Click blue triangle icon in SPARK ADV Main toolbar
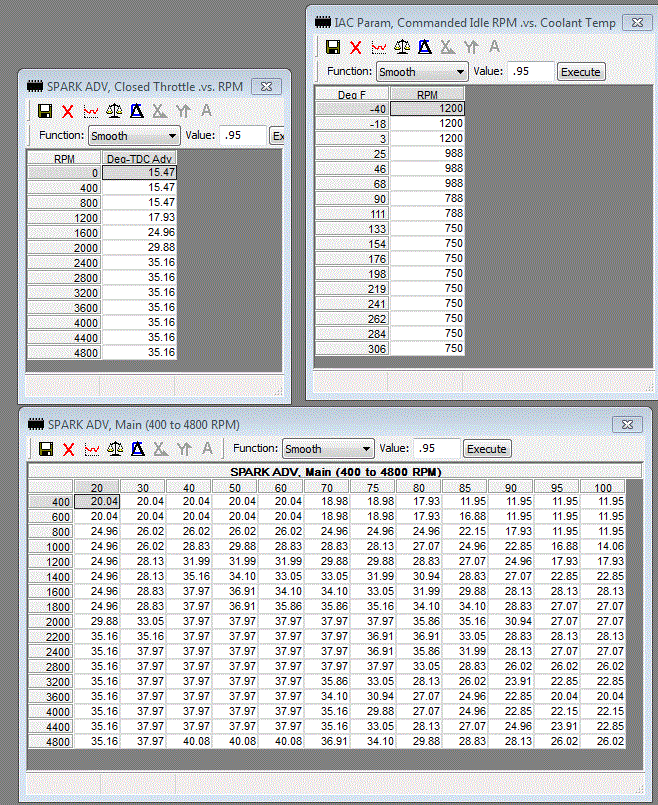The height and width of the screenshot is (805, 658). click(137, 449)
